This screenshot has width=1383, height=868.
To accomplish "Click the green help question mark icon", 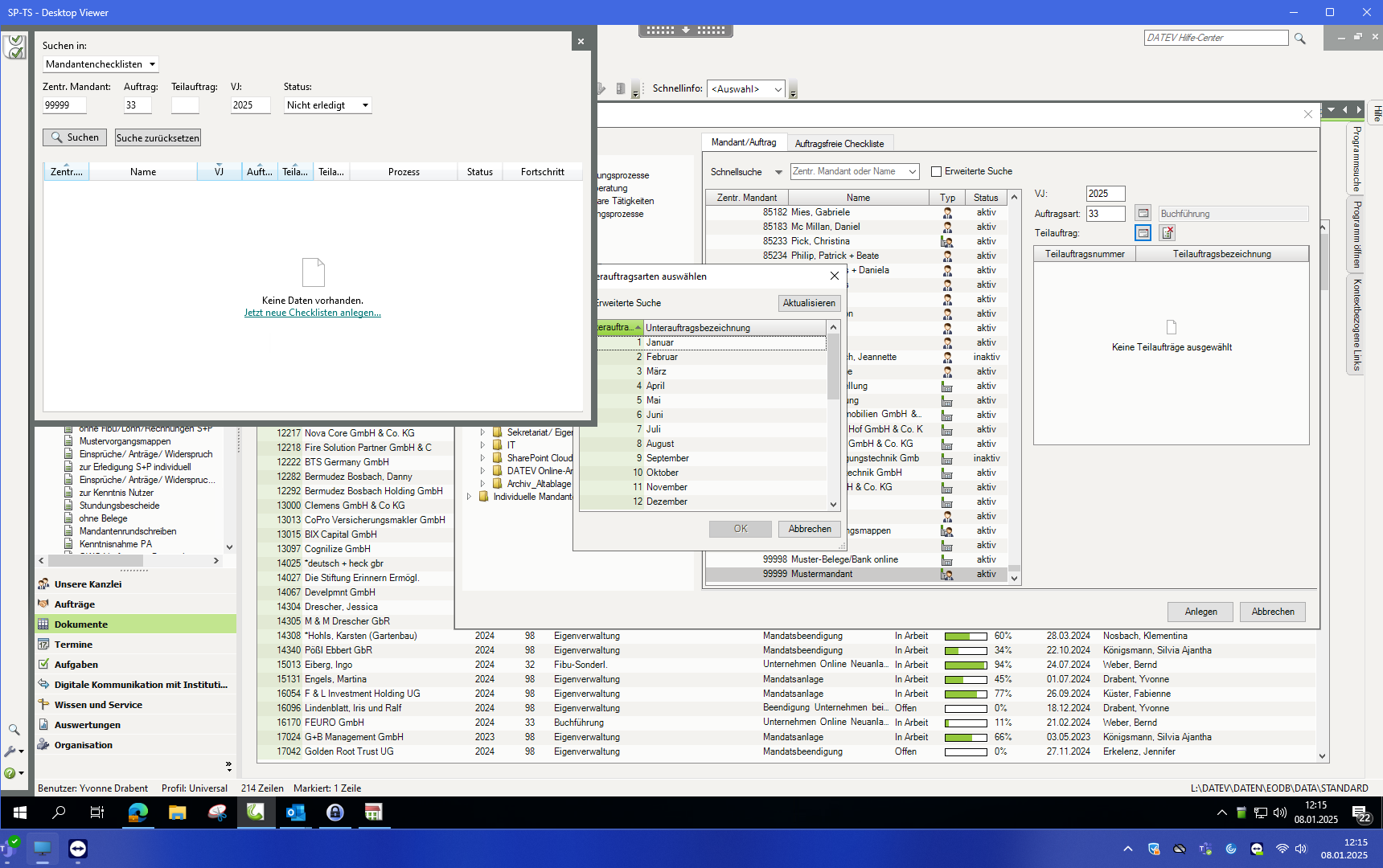I will point(10,773).
